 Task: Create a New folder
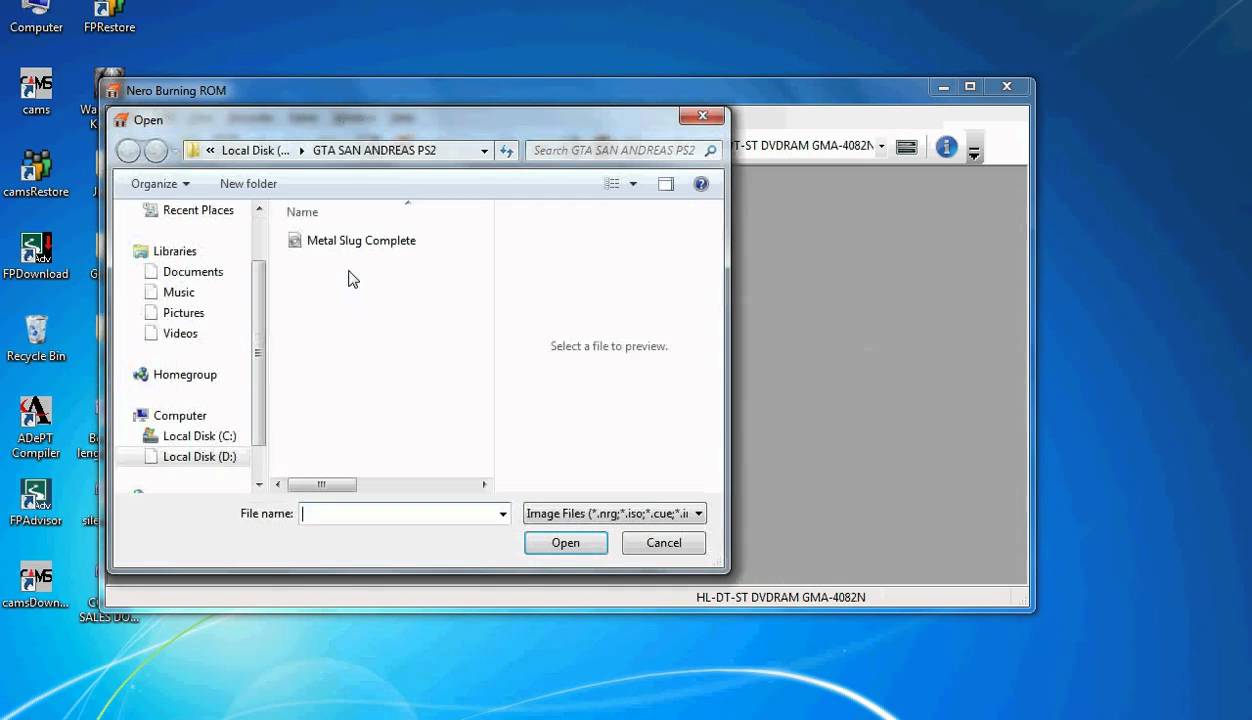(x=248, y=184)
